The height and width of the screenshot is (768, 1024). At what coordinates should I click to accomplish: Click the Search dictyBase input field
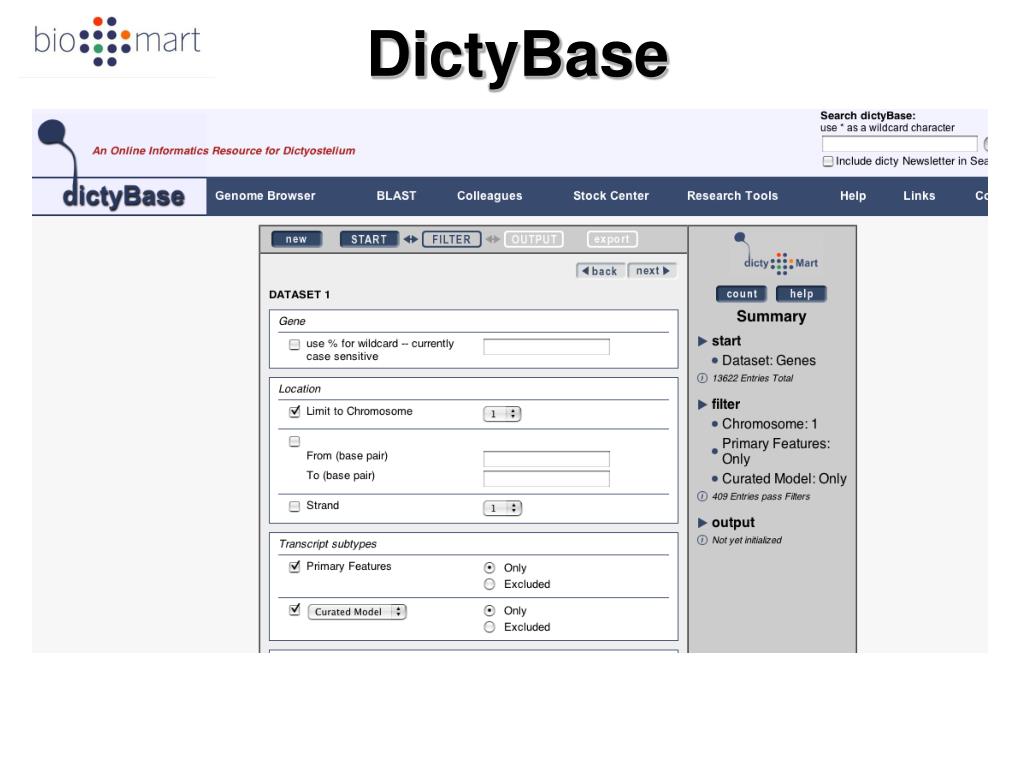899,144
